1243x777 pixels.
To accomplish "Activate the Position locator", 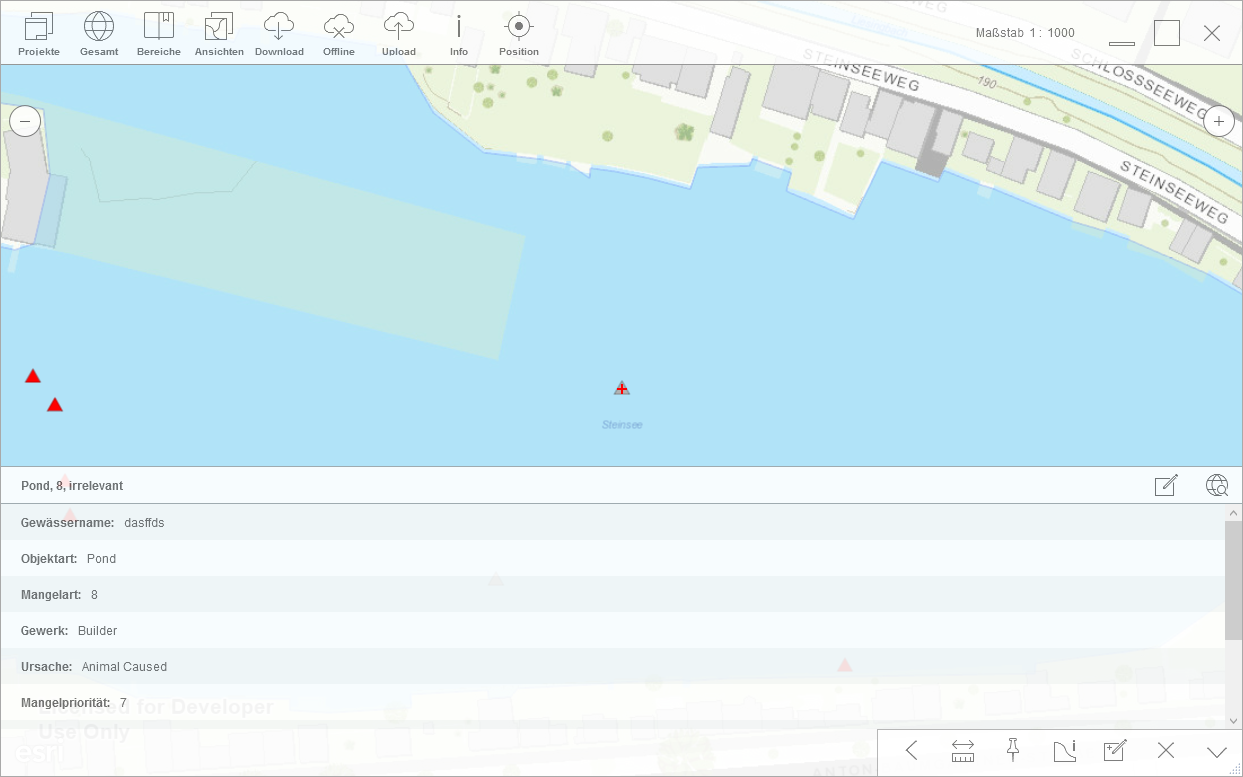I will point(519,34).
